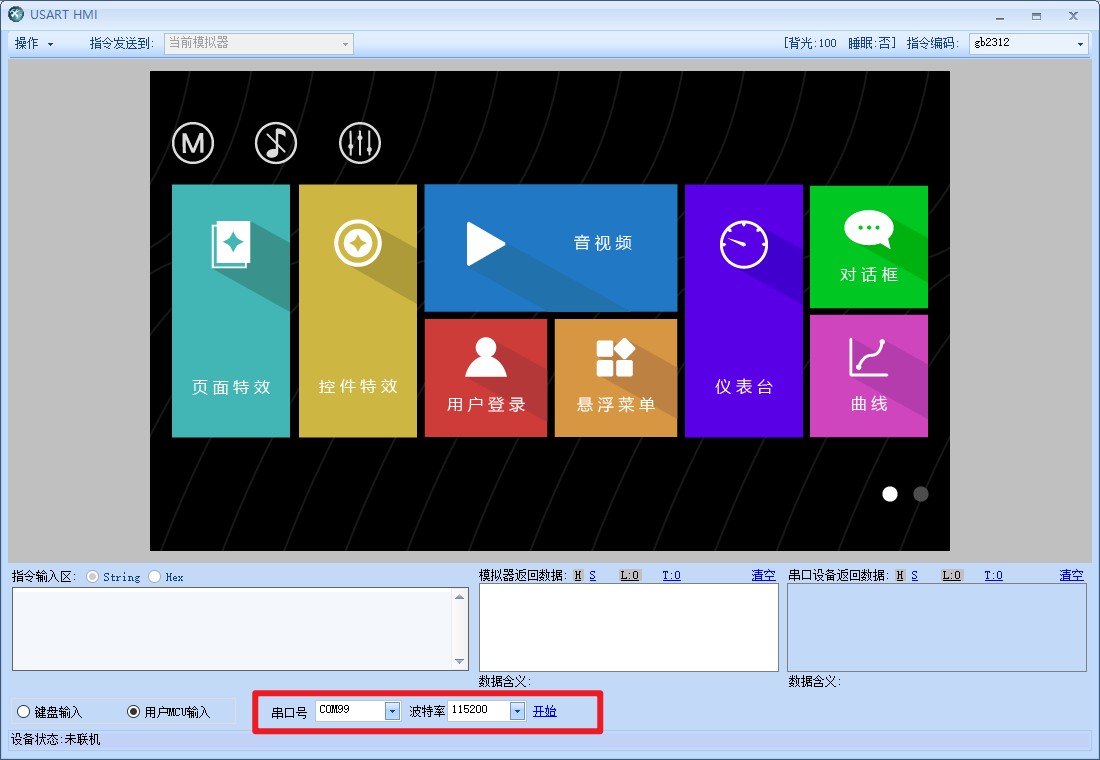1100x760 pixels.
Task: Open the equalizer sliders icon
Action: [359, 144]
